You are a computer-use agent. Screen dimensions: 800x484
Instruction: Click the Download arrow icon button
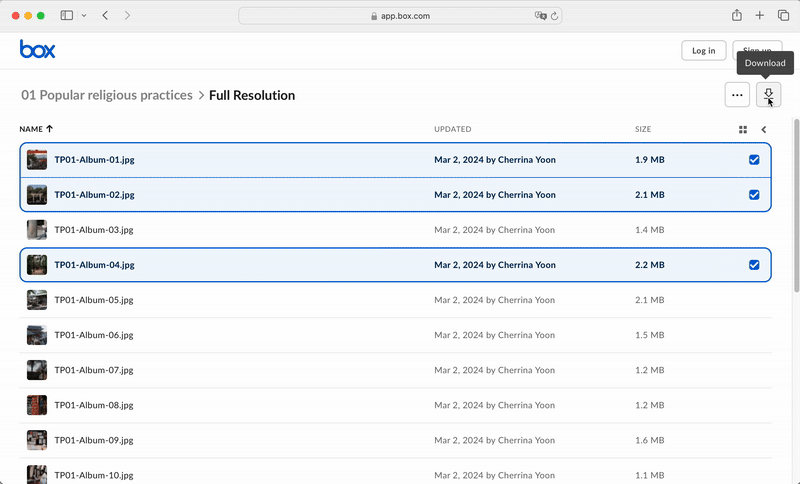point(768,95)
